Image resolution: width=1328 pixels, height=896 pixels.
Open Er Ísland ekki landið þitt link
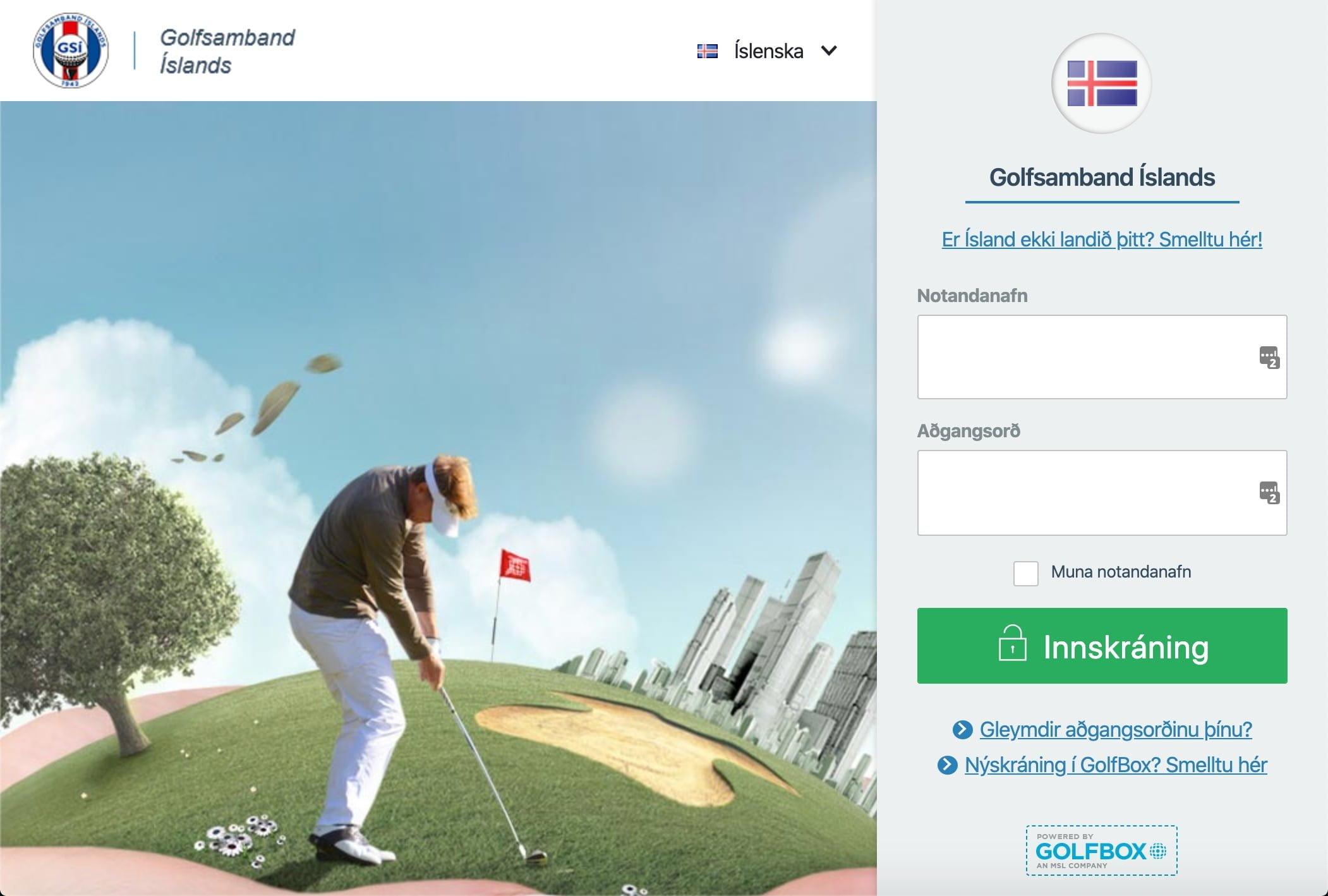point(1102,239)
